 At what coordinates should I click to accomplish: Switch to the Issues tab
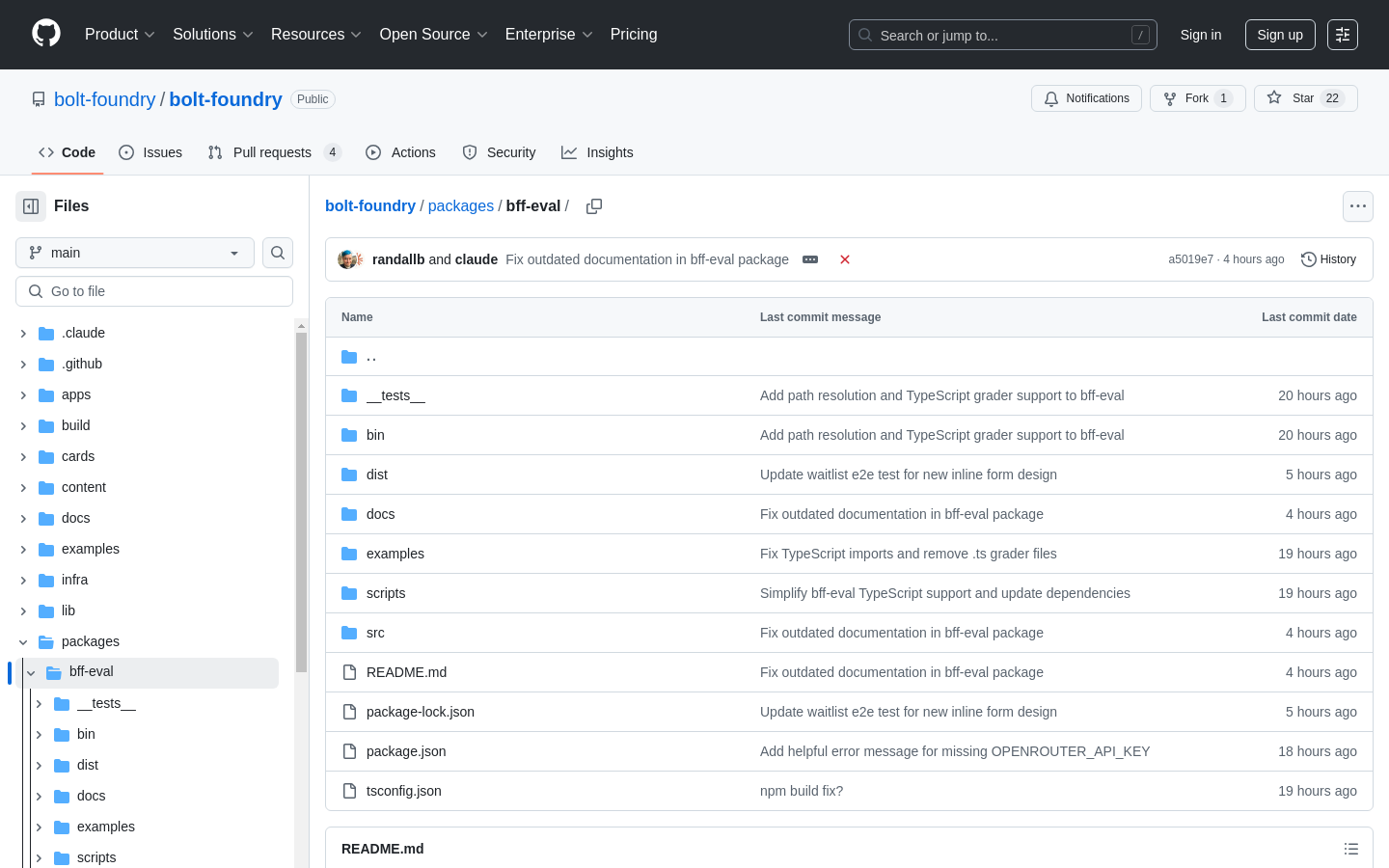tap(150, 152)
